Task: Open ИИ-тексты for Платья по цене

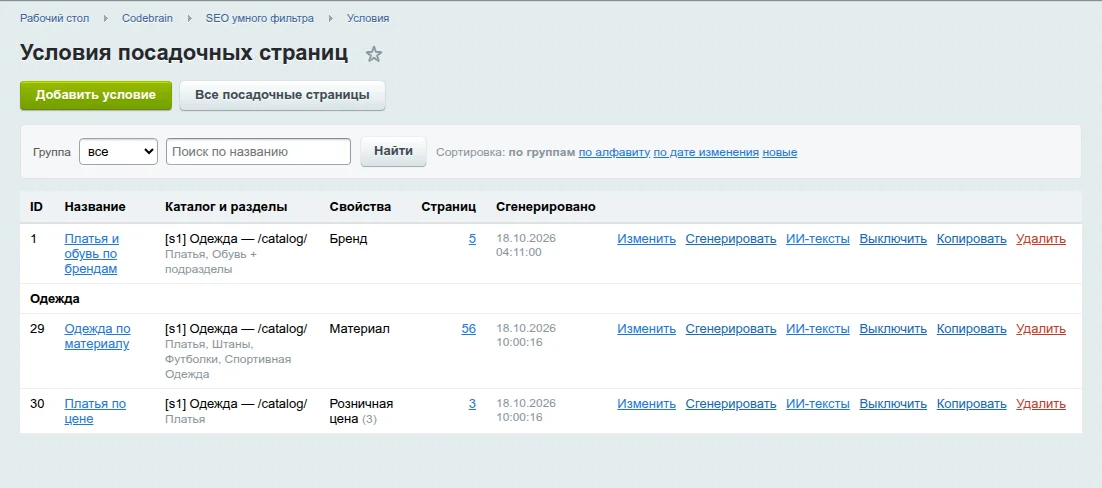Action: pos(817,404)
